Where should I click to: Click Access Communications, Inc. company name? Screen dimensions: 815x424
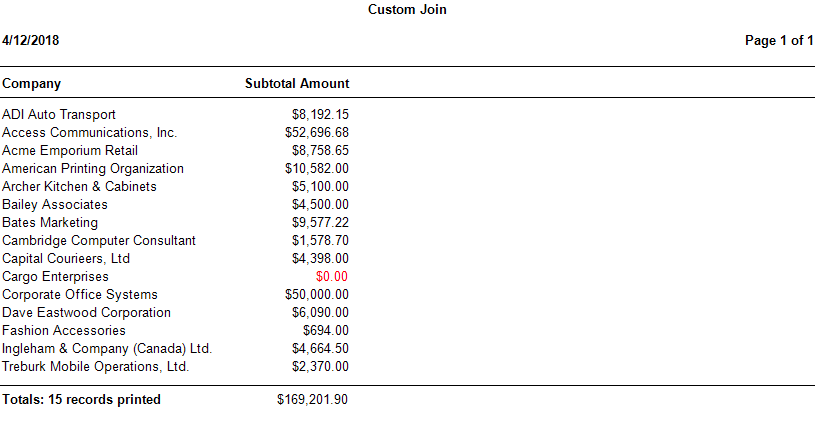point(89,133)
